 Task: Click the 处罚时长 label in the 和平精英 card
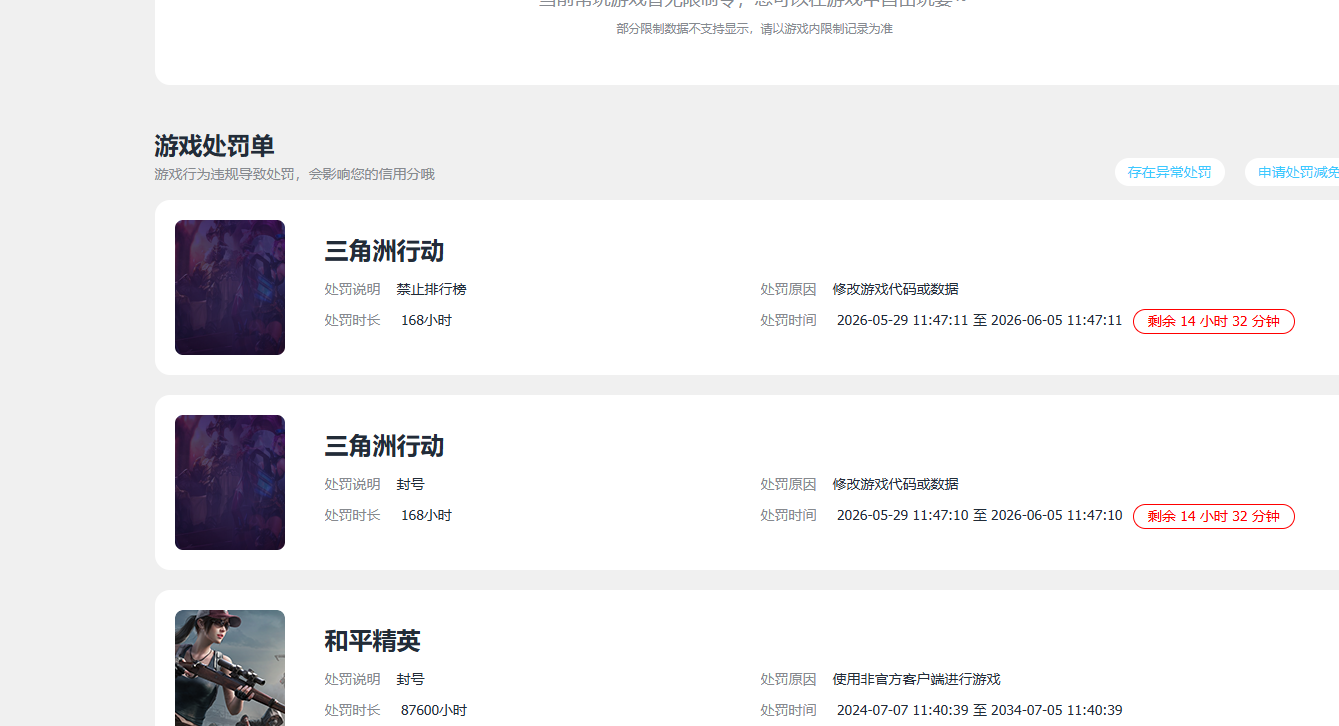(x=352, y=710)
